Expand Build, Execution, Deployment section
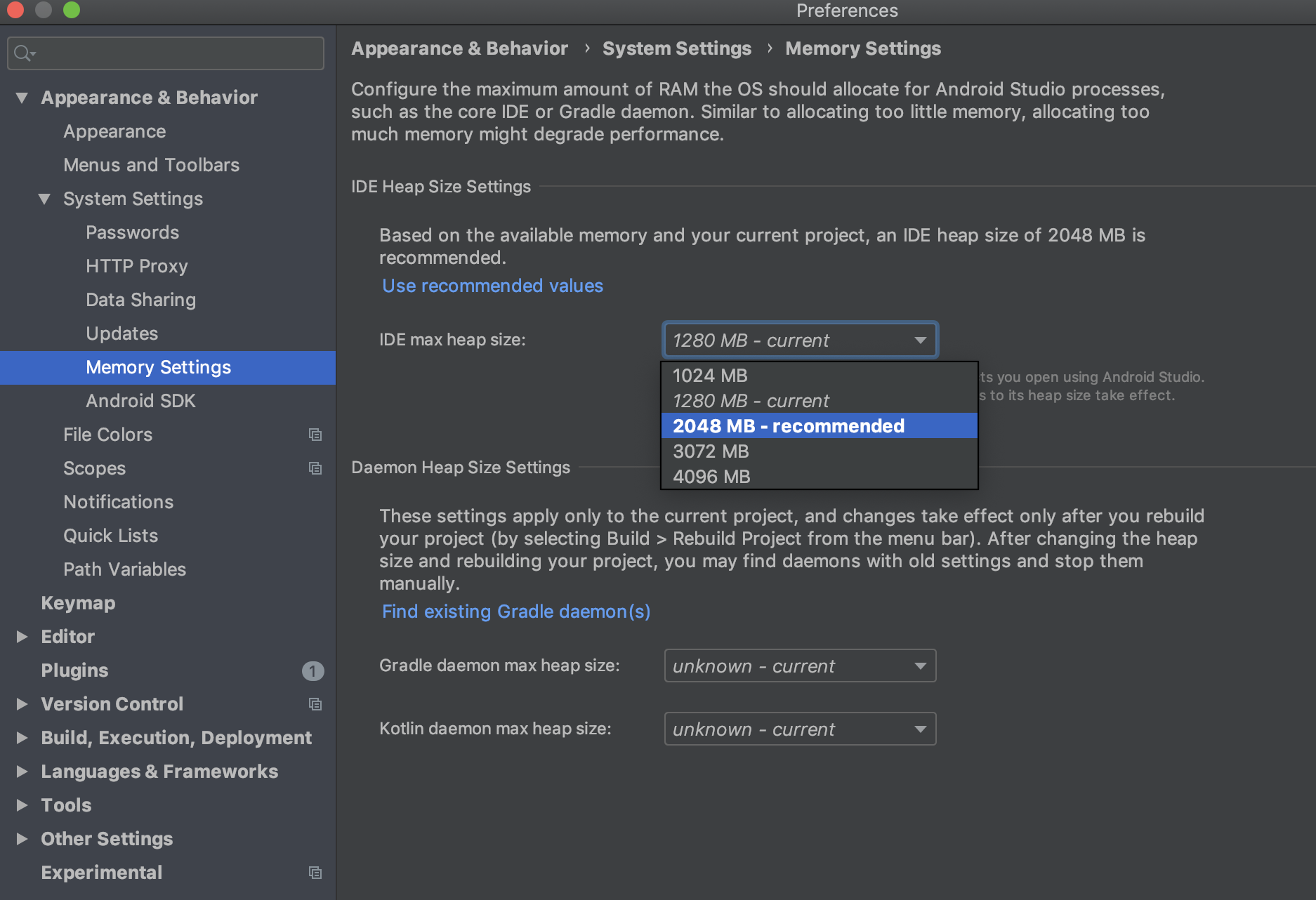Viewport: 1316px width, 900px height. point(22,738)
